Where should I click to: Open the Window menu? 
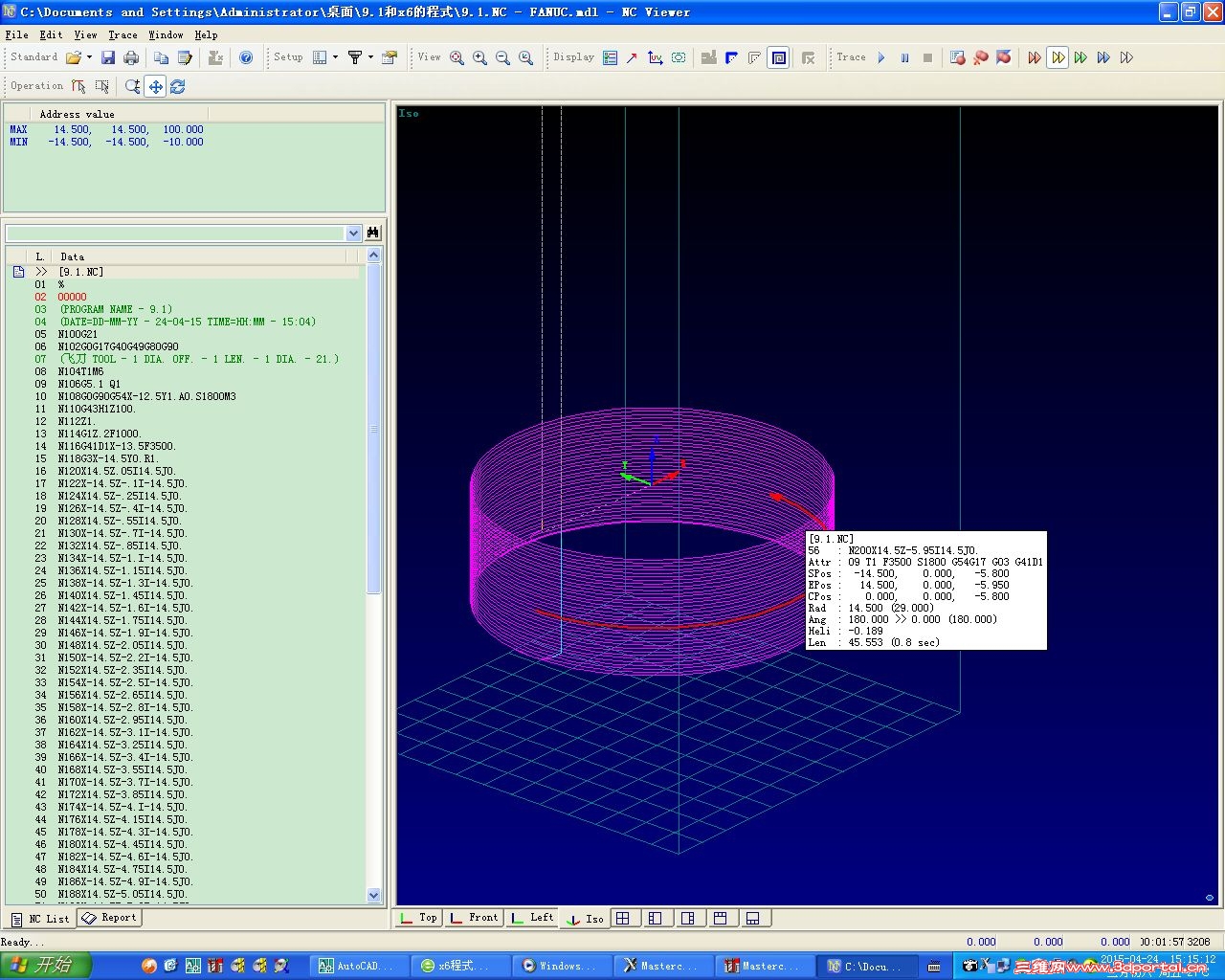166,34
